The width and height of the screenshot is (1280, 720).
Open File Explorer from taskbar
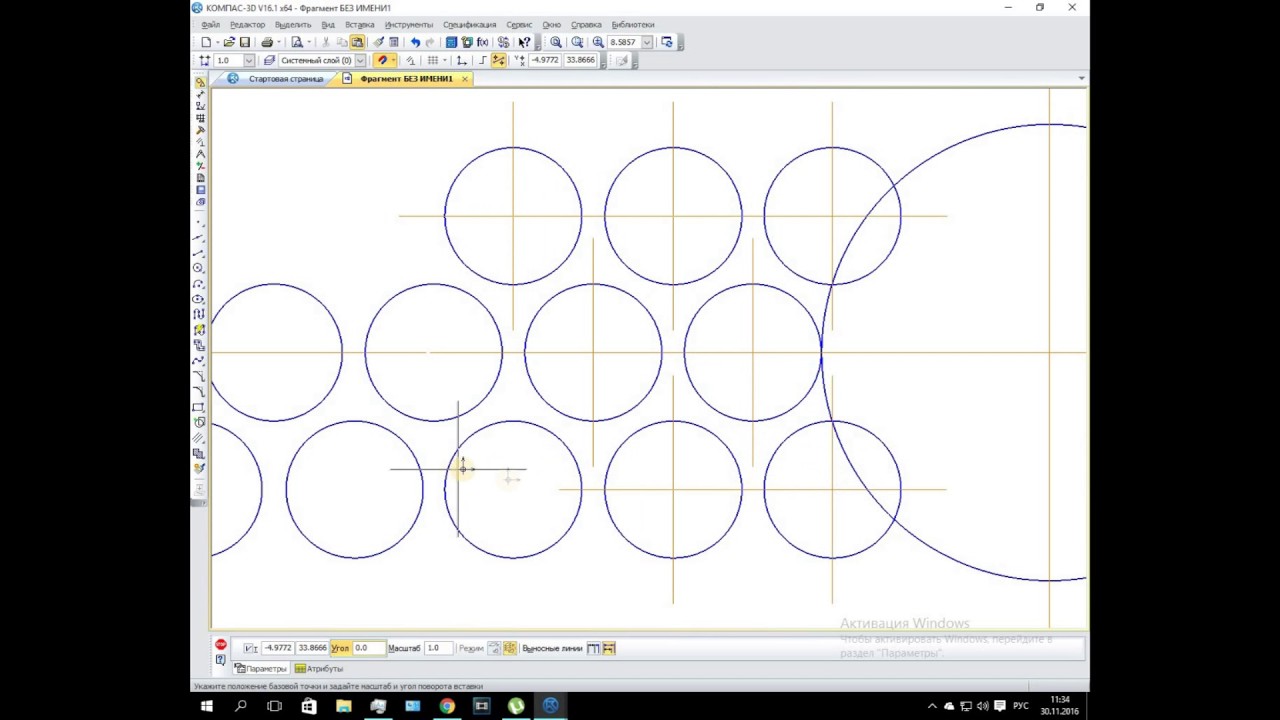point(343,706)
